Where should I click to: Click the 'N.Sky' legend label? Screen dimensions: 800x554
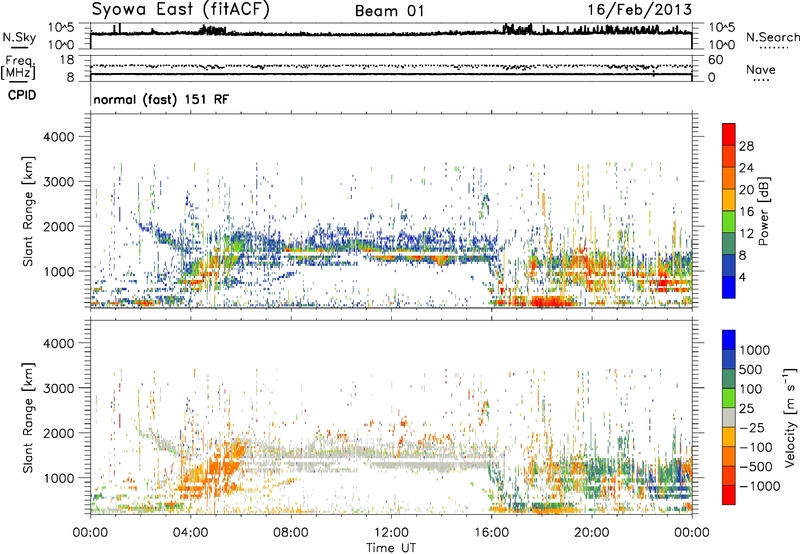tap(19, 37)
